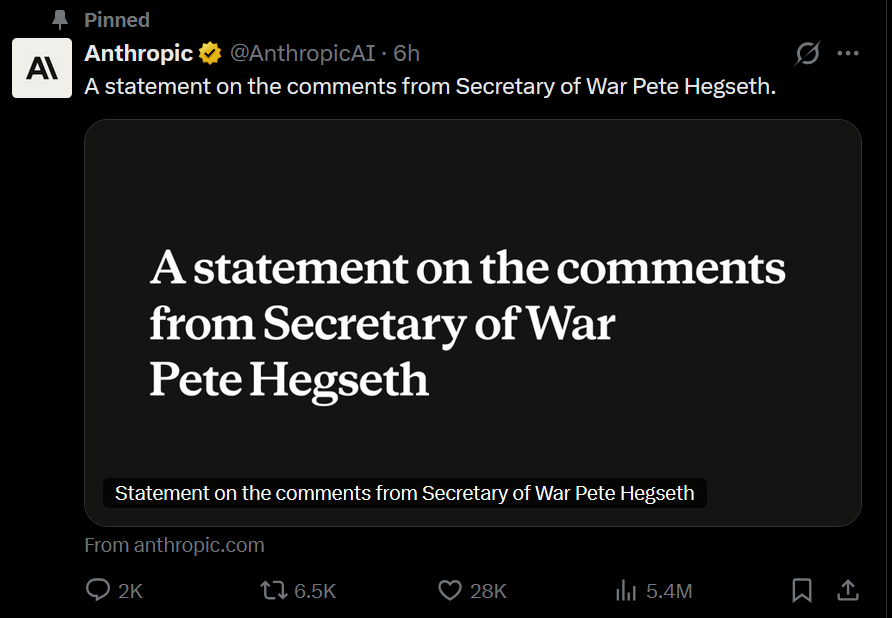Click the 5.4M views count
The image size is (892, 618).
(669, 591)
